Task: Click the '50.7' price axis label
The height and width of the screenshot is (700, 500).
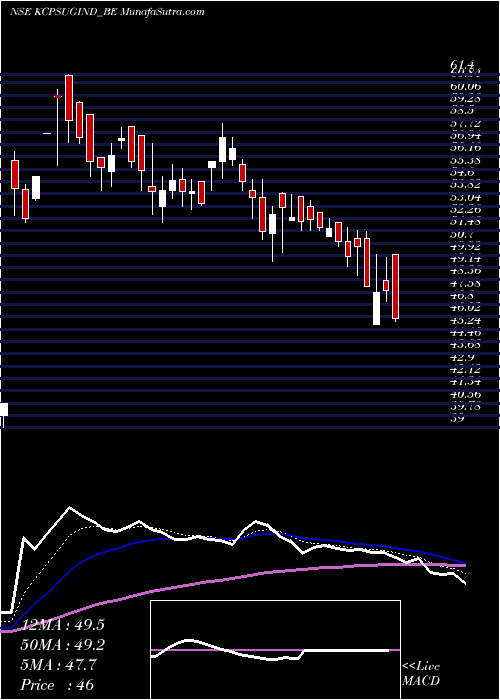Action: 461,233
